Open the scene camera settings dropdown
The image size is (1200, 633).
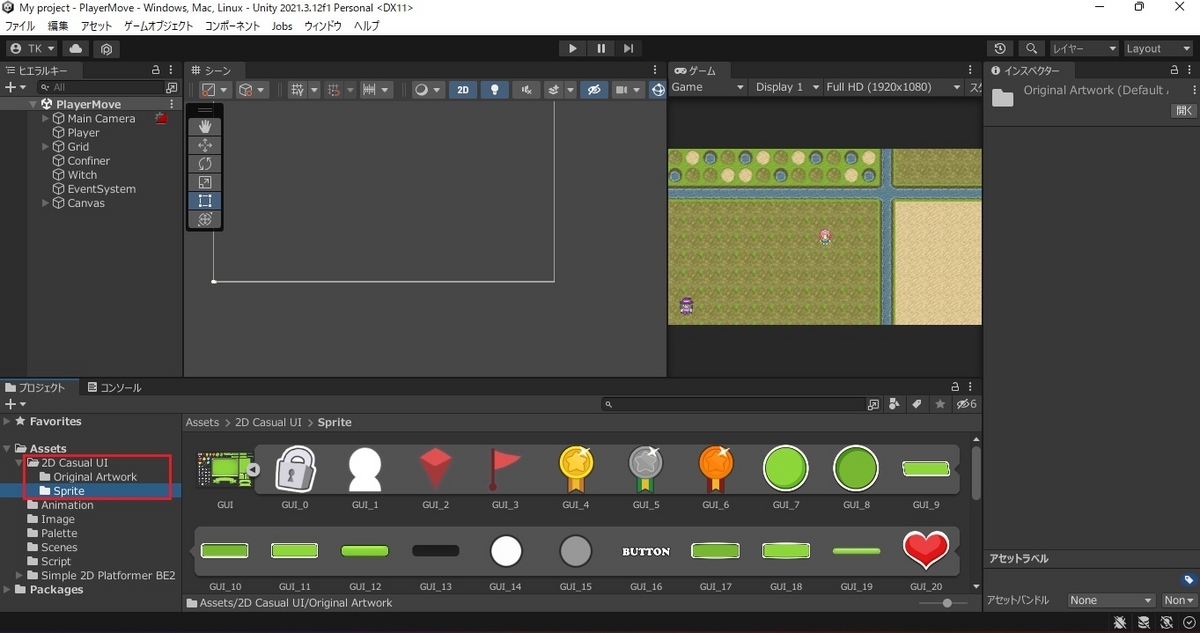coord(627,89)
